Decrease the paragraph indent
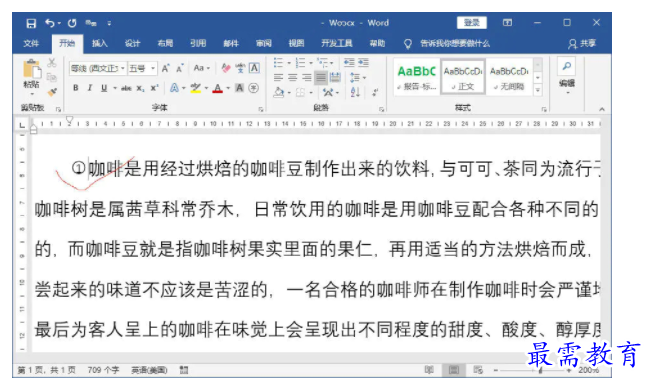 349,62
